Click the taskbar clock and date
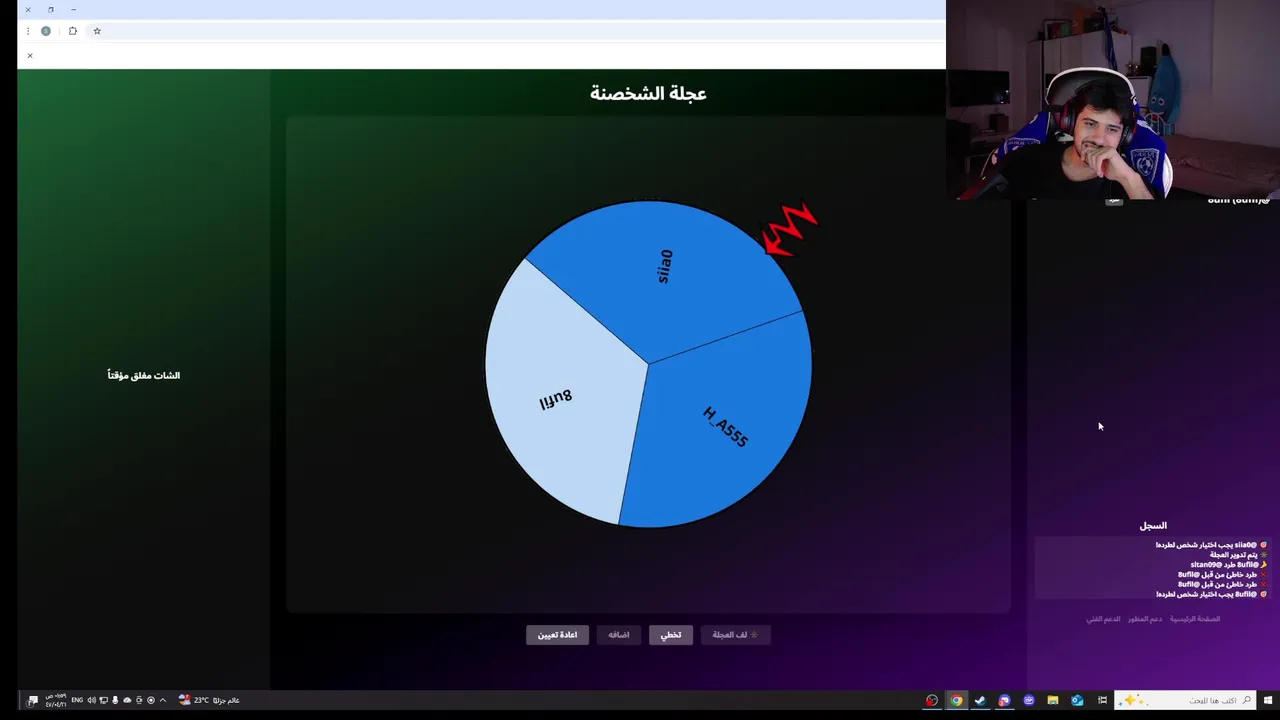1280x720 pixels. tap(56, 700)
